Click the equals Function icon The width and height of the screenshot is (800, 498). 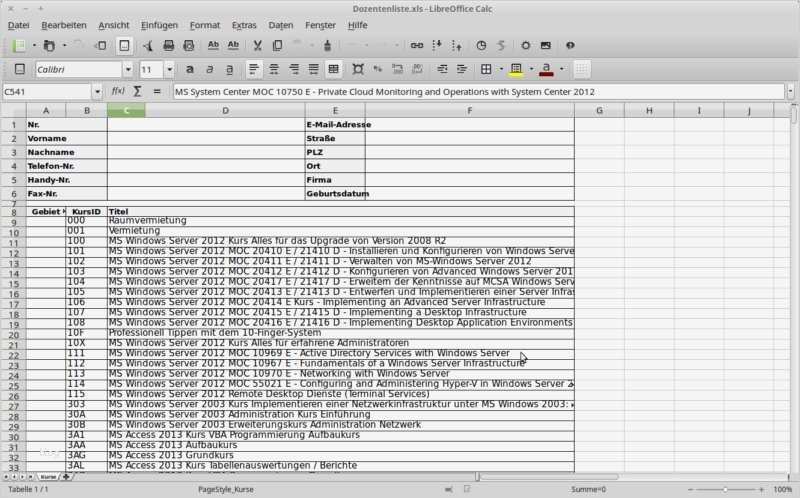(x=157, y=91)
